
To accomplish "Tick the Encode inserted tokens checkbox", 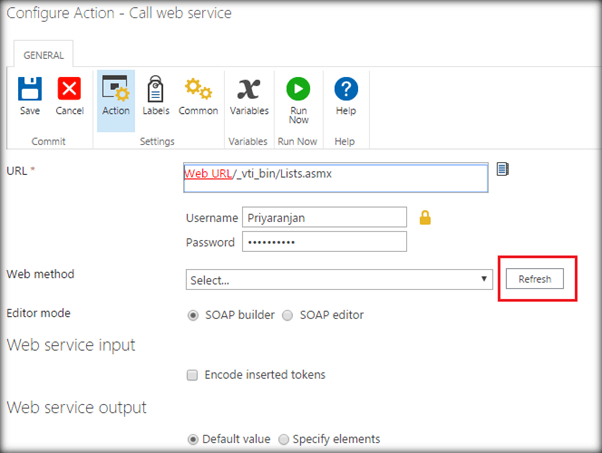I will pyautogui.click(x=192, y=375).
